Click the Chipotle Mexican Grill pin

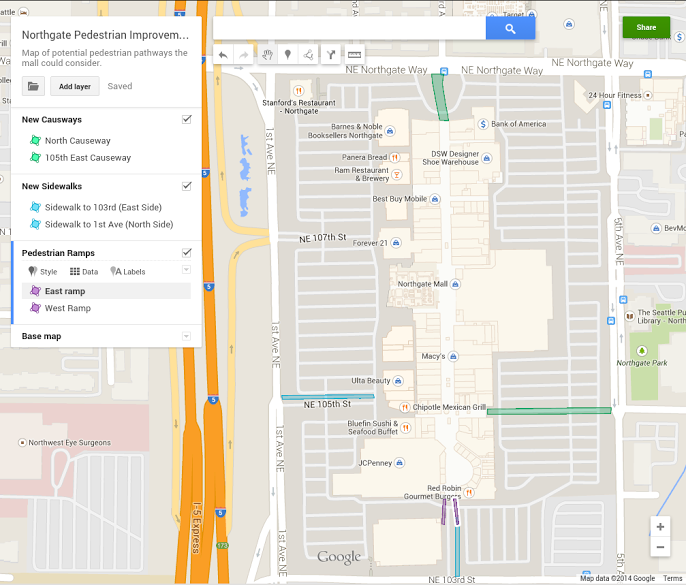pyautogui.click(x=405, y=407)
